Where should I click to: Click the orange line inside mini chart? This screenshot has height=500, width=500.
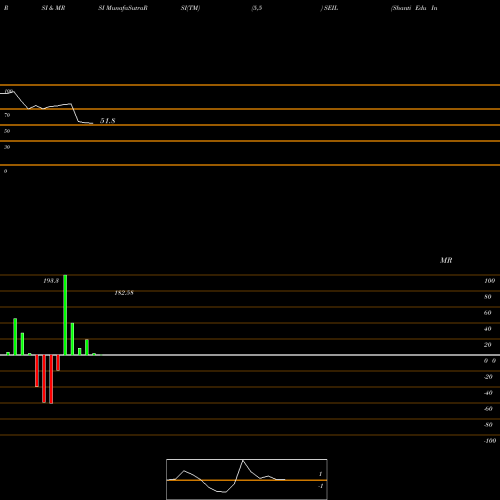pyautogui.click(x=247, y=480)
